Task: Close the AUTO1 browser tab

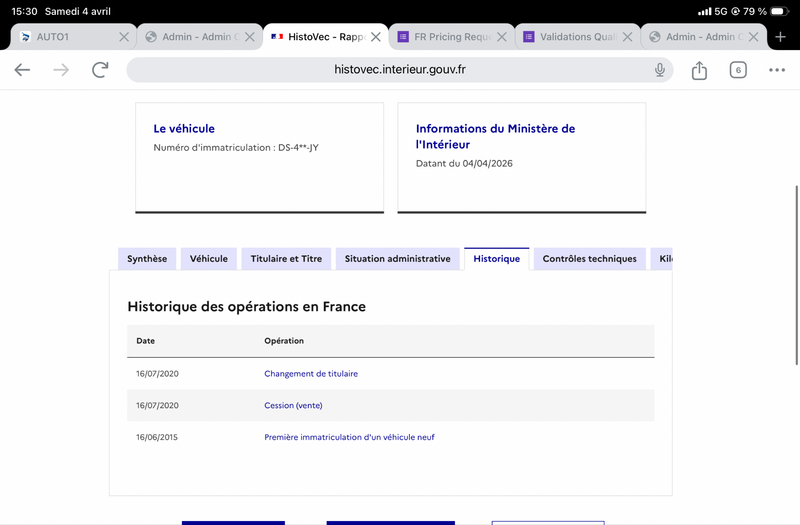Action: click(x=124, y=37)
